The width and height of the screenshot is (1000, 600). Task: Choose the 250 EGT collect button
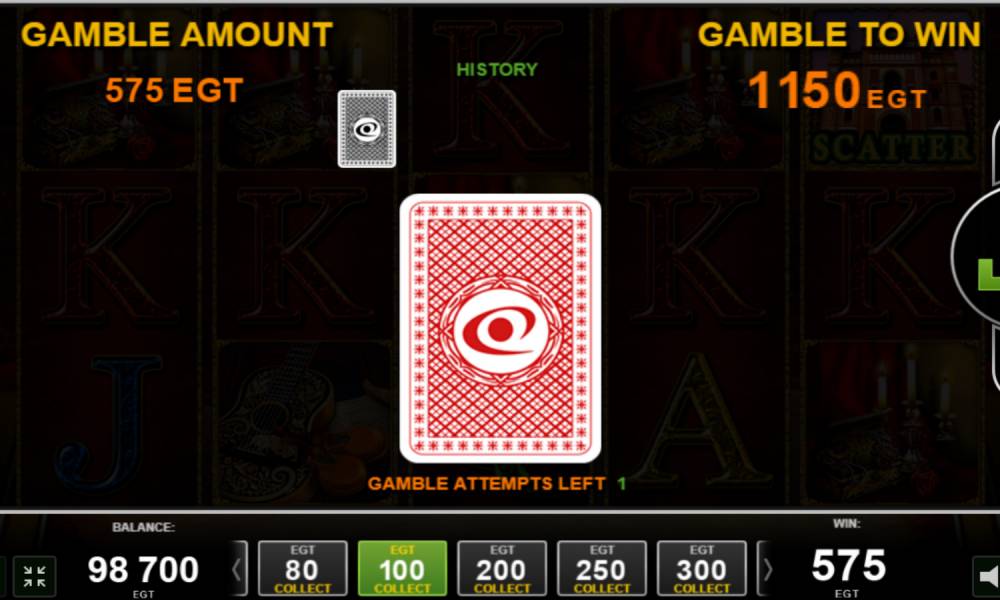click(x=601, y=568)
